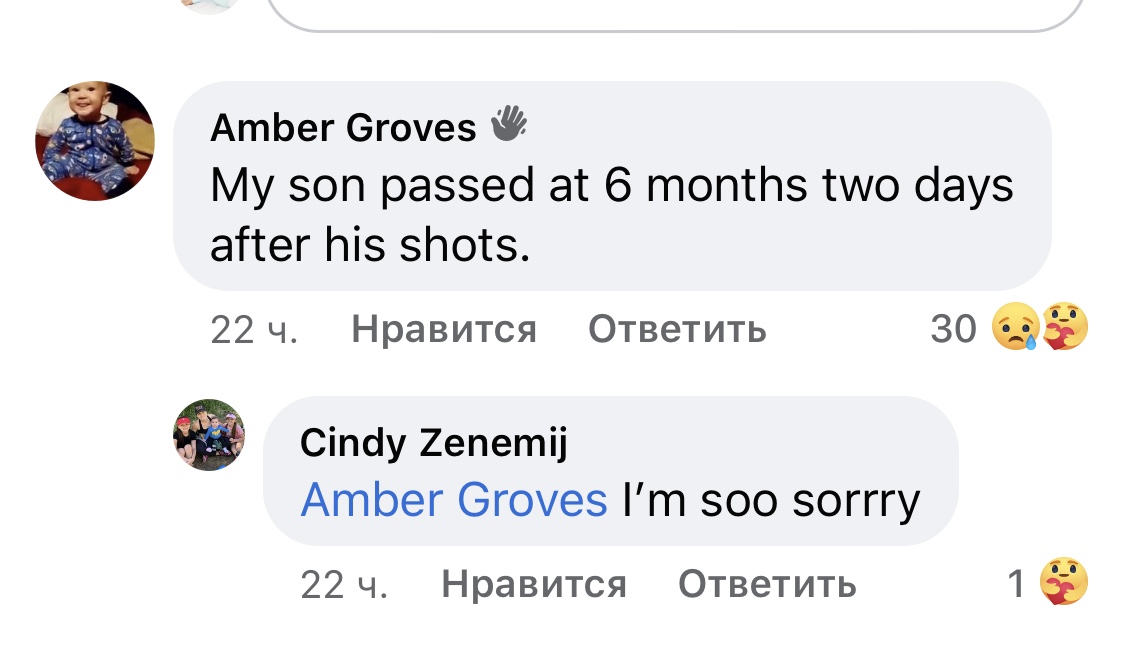
Task: Click the partially visible comment box at top
Action: pyautogui.click(x=675, y=14)
